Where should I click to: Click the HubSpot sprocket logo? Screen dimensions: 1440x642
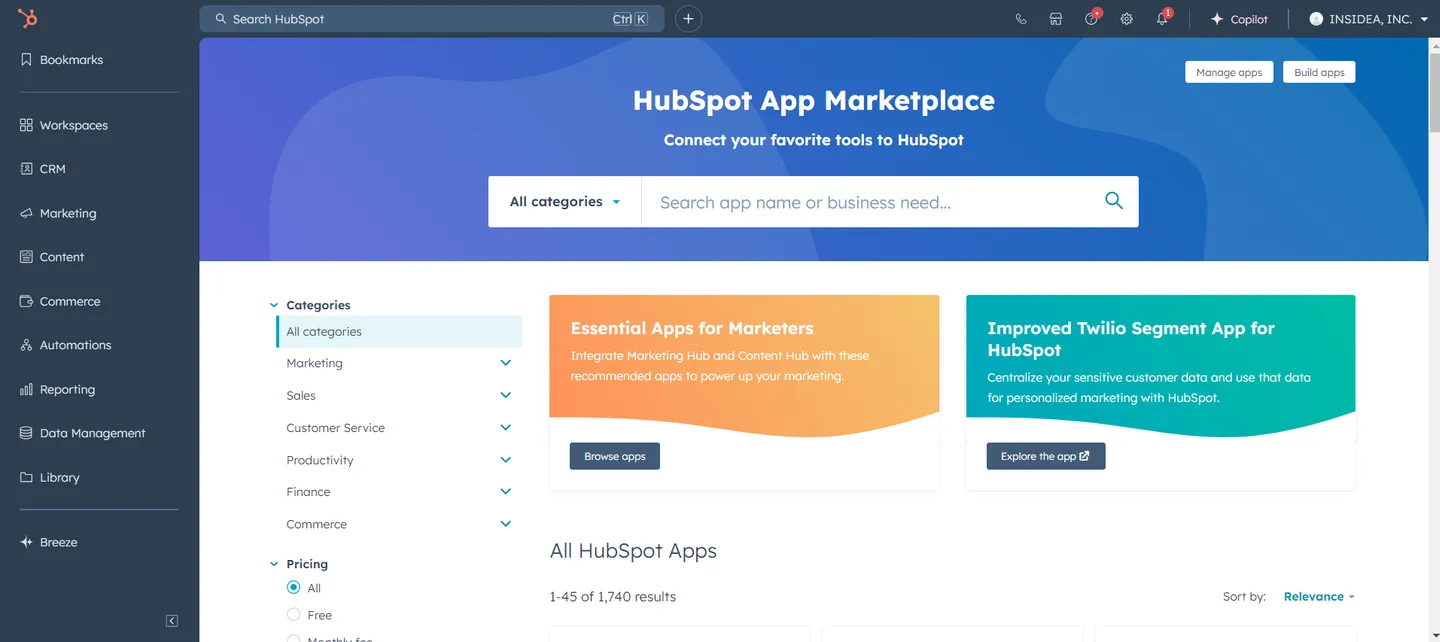pos(27,18)
